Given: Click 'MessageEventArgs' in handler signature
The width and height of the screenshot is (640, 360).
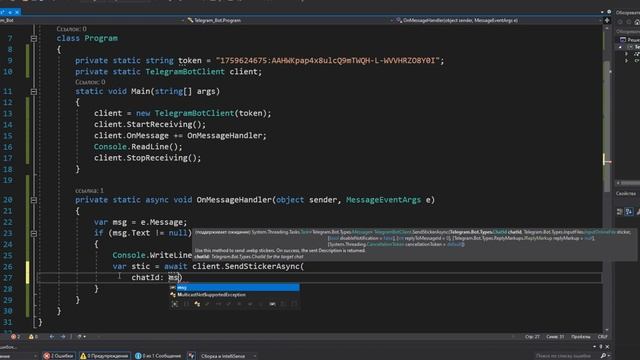Looking at the screenshot, I should [383, 200].
